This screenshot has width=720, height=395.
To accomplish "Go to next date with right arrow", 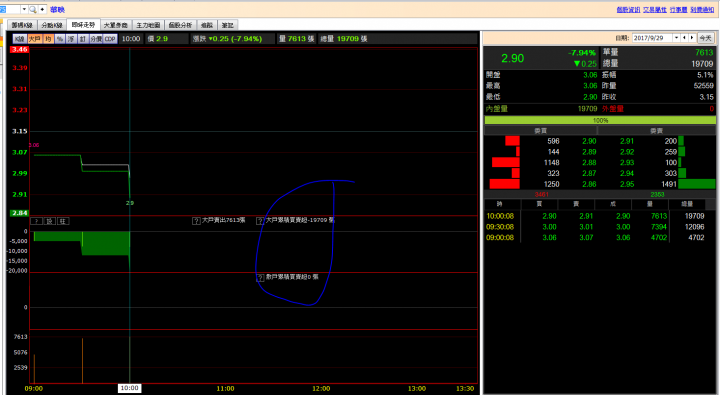I will point(692,38).
